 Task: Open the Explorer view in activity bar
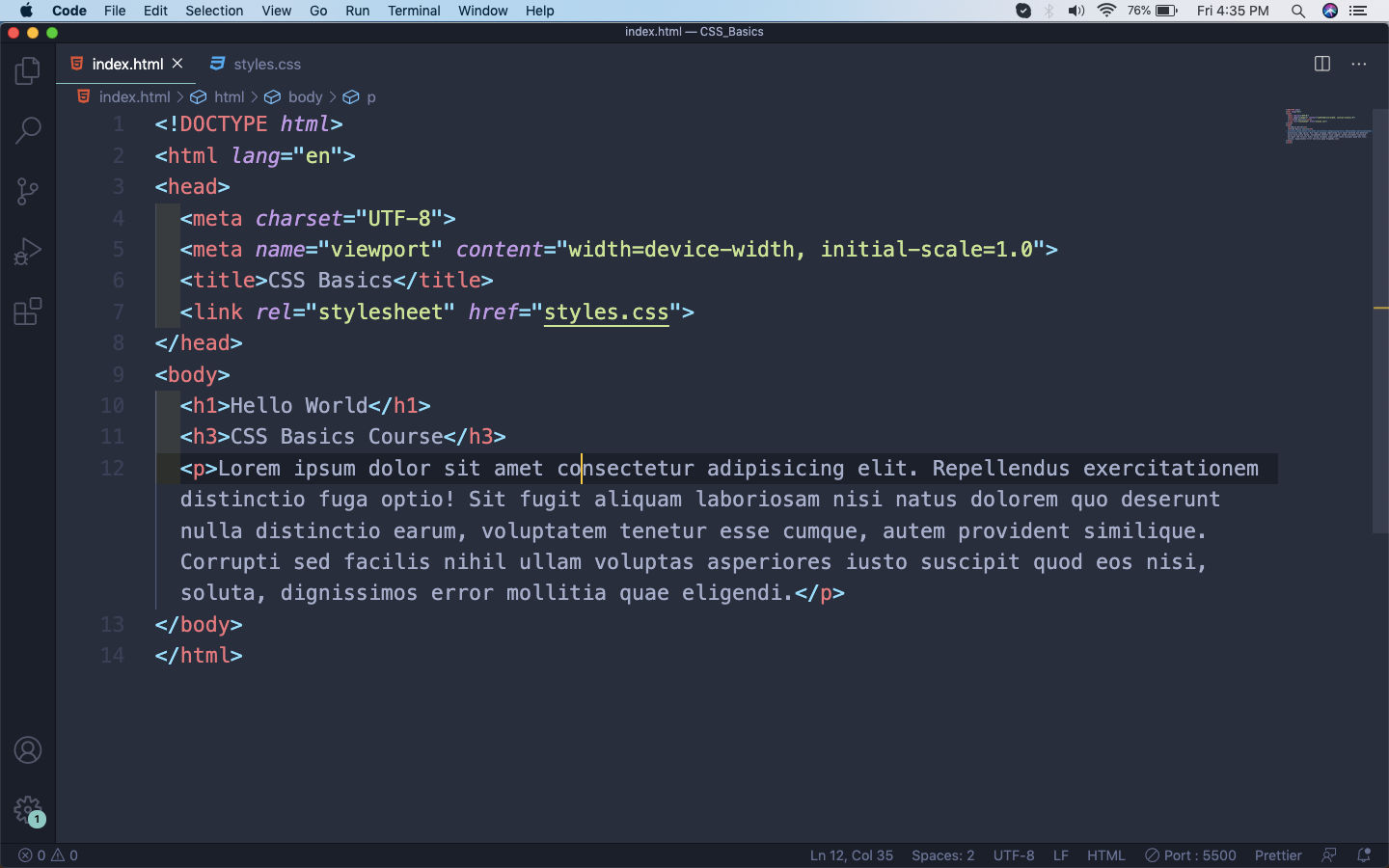(28, 70)
